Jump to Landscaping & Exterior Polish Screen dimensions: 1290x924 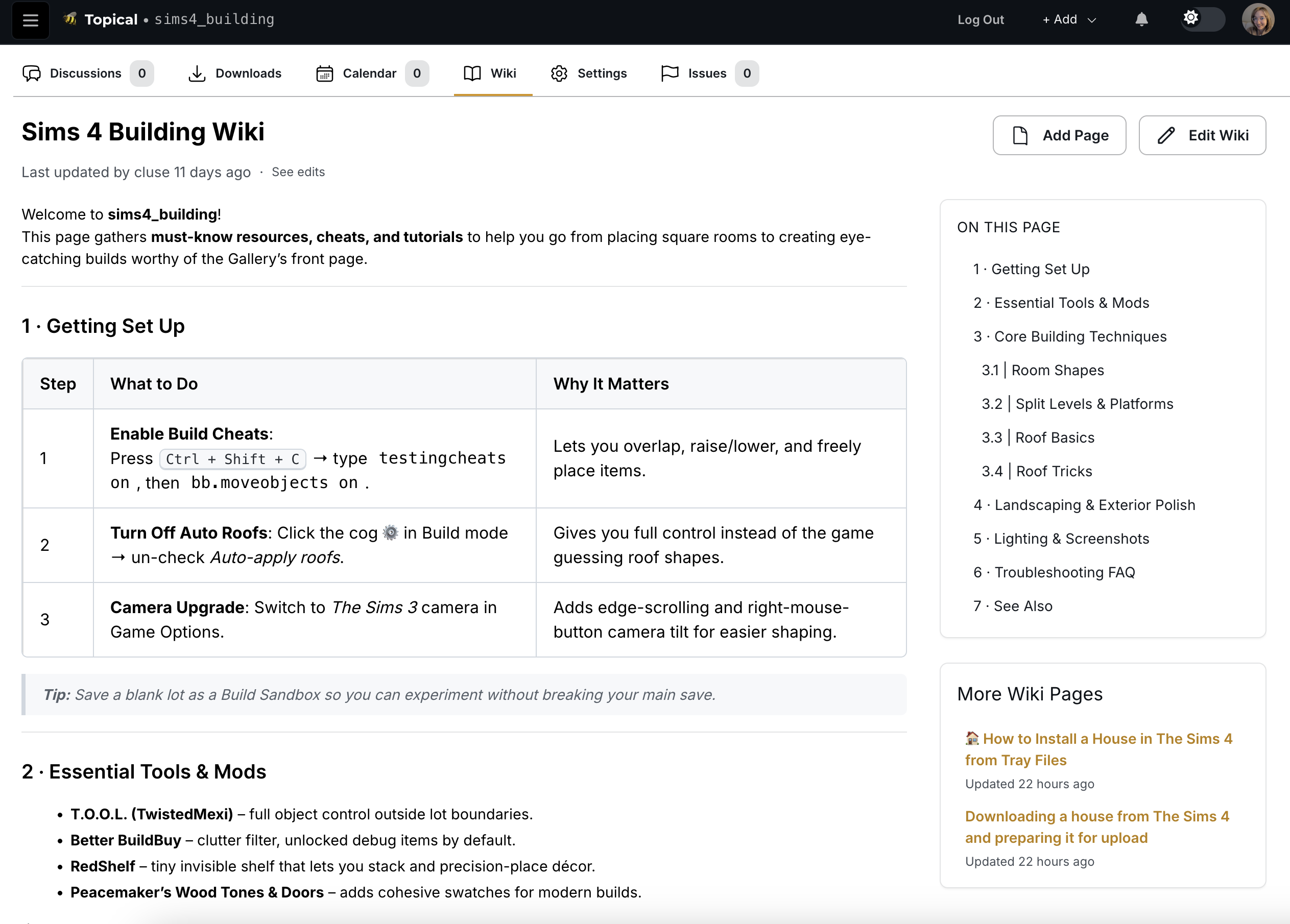[1084, 505]
